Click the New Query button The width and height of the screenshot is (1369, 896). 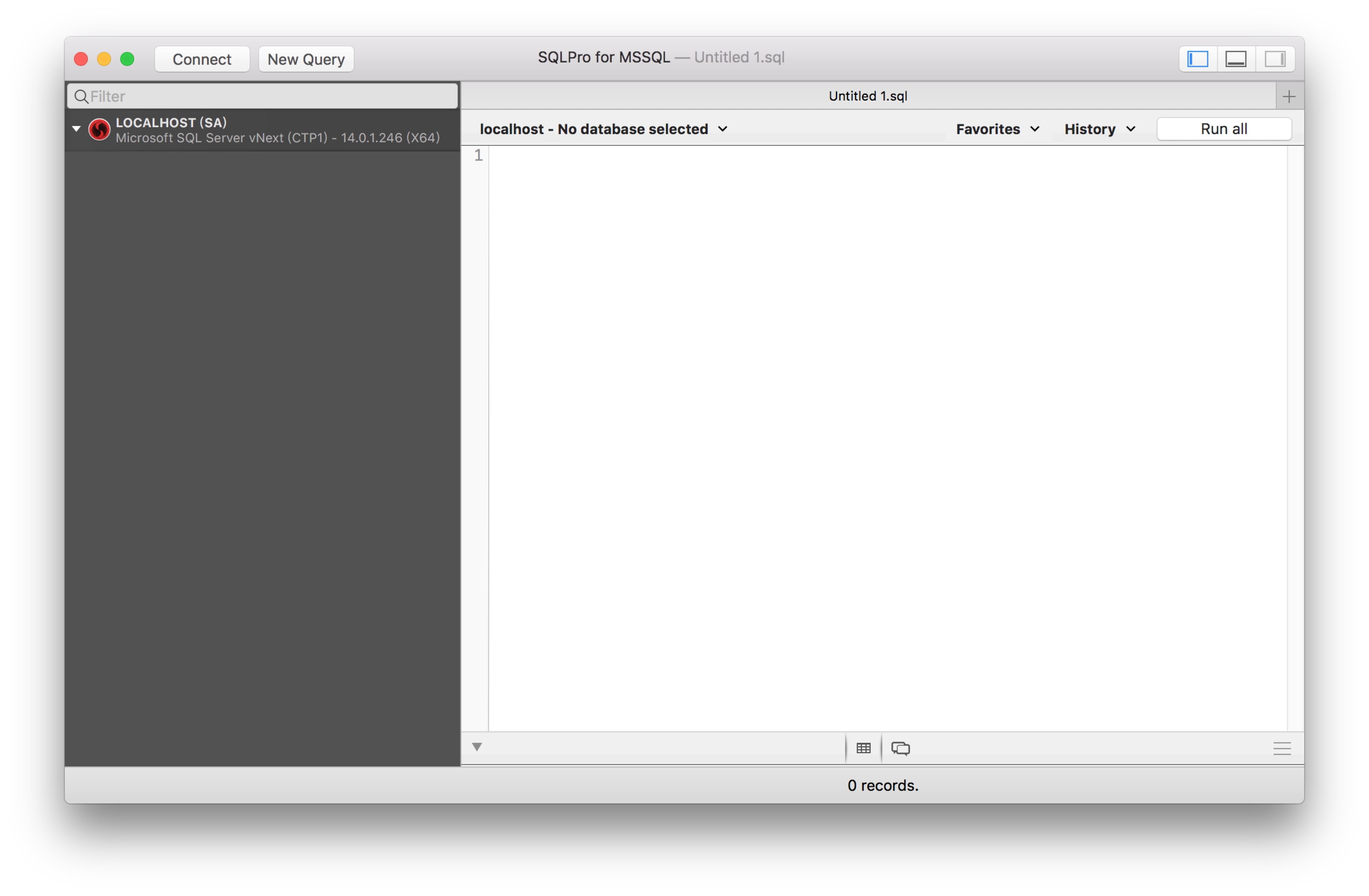[306, 59]
